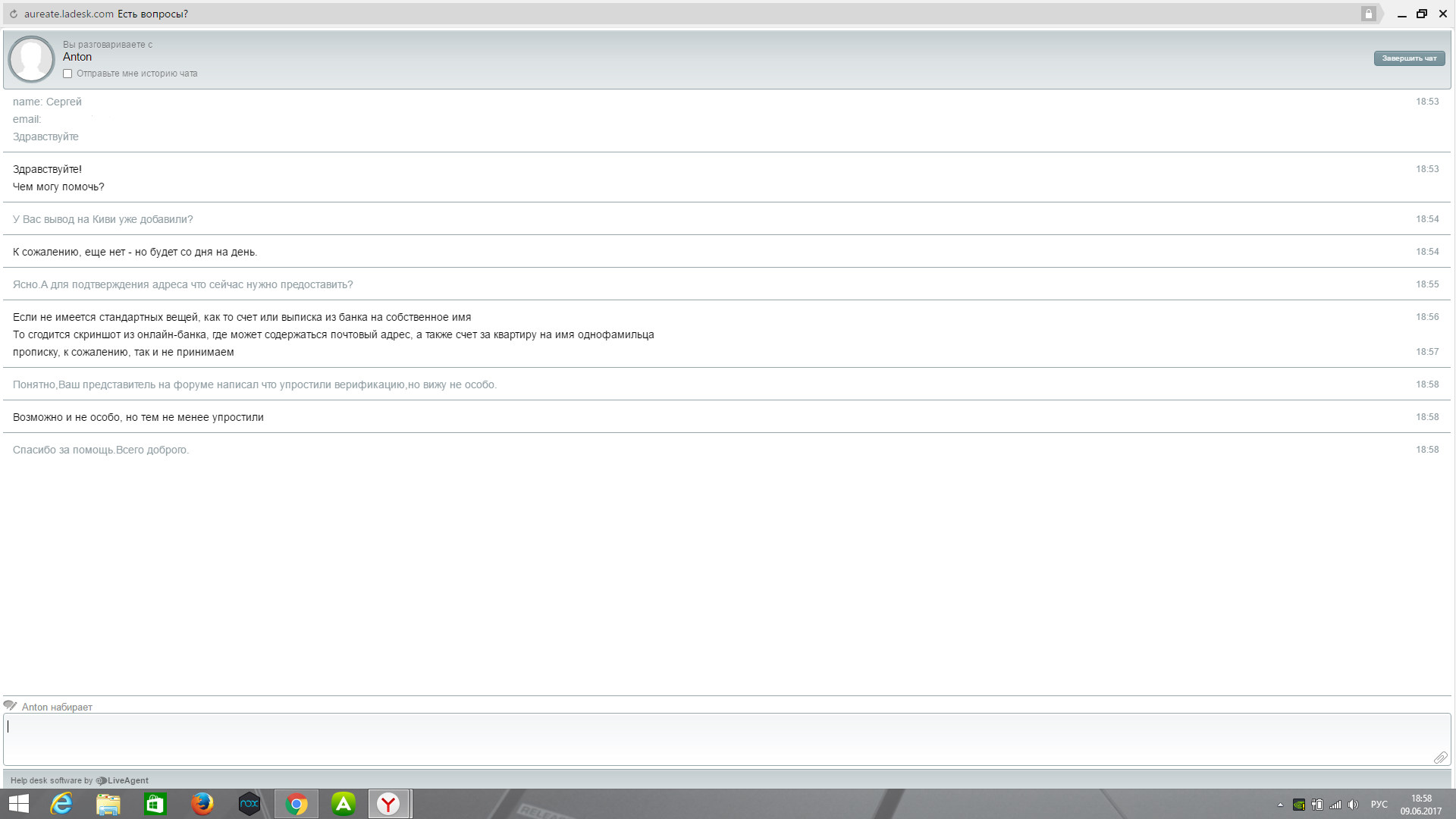Switch to Yandex Browser in taskbar
This screenshot has height=819, width=1456.
389,804
